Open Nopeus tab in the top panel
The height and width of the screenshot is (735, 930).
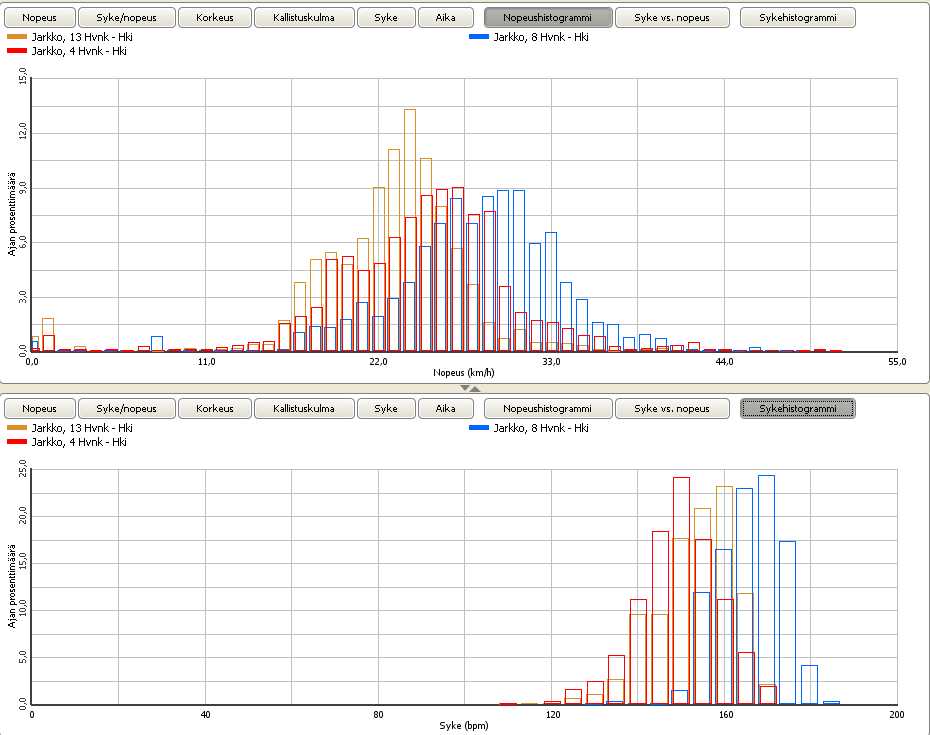(39, 17)
